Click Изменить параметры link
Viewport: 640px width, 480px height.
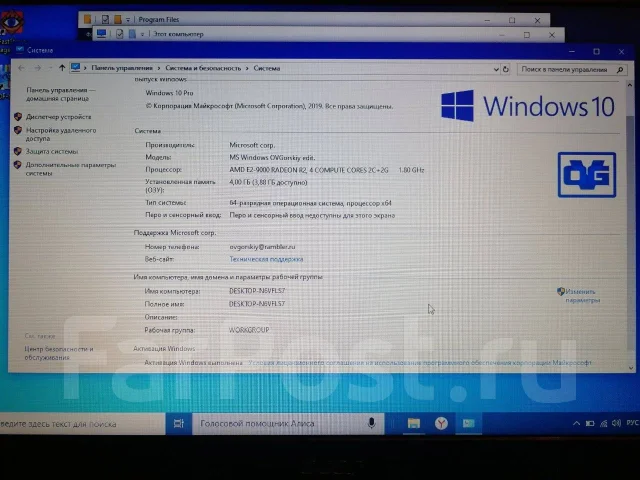(582, 296)
